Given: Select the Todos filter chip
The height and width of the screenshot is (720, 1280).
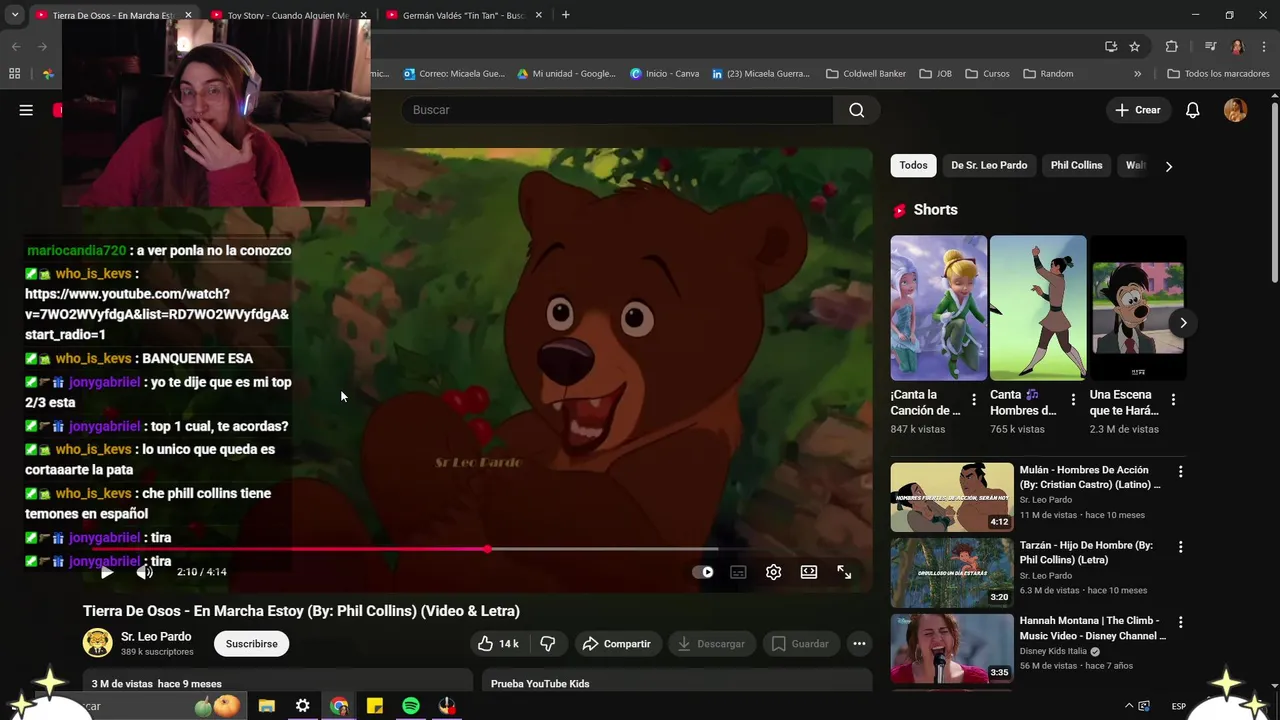Looking at the screenshot, I should pyautogui.click(x=913, y=166).
